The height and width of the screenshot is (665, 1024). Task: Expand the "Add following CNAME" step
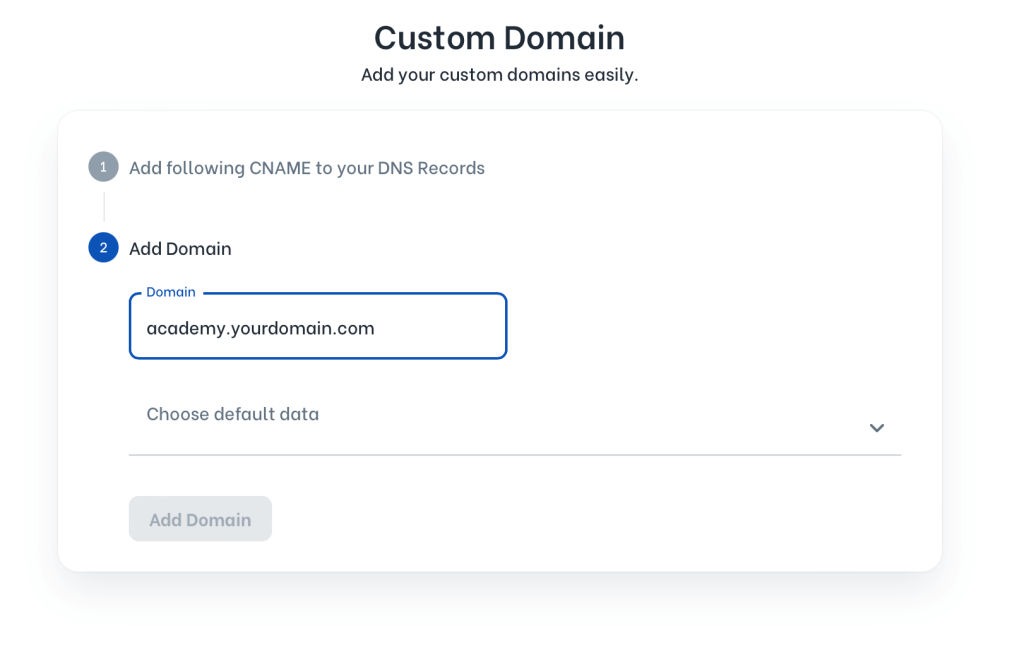coord(306,168)
